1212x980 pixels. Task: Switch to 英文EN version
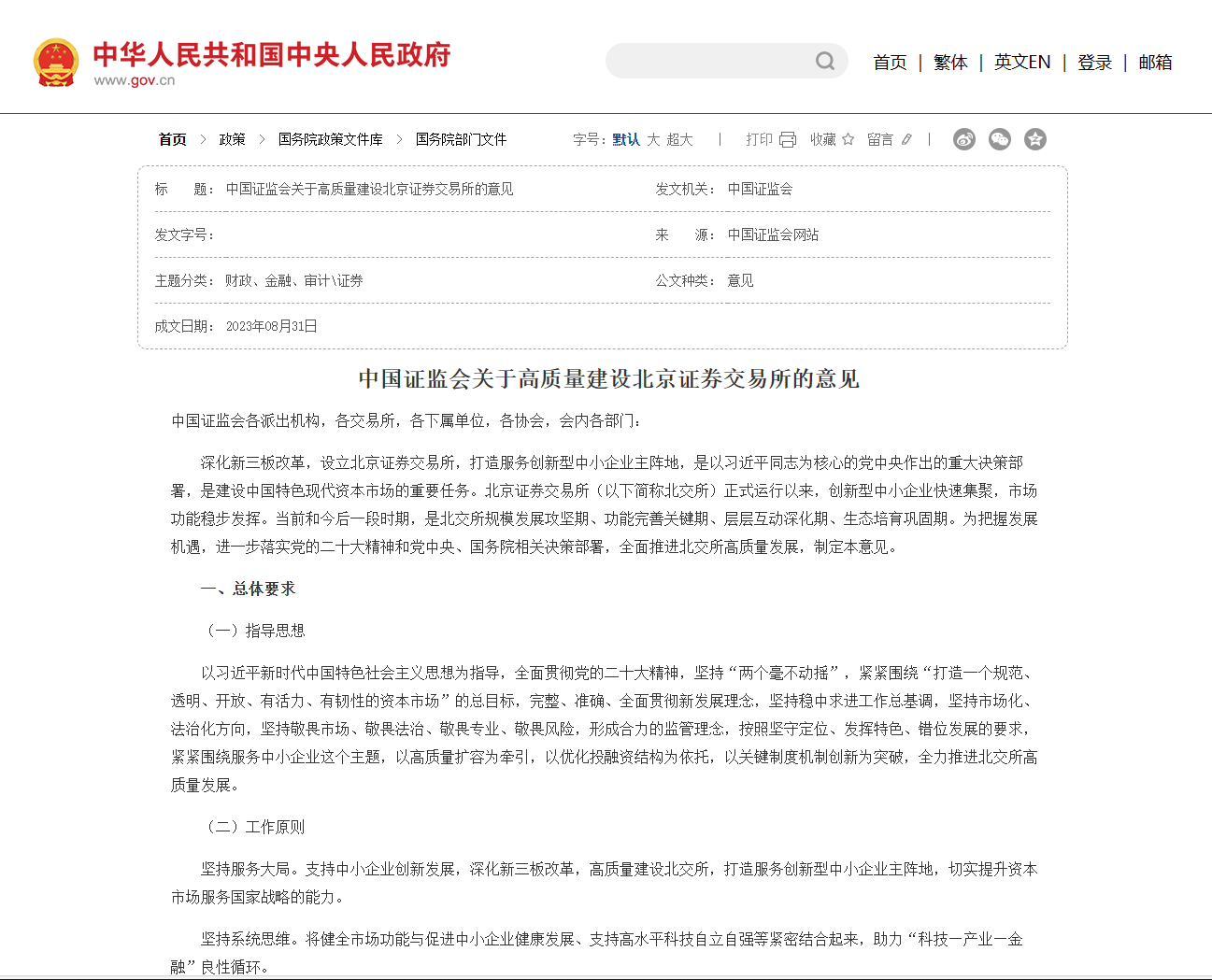click(1022, 63)
